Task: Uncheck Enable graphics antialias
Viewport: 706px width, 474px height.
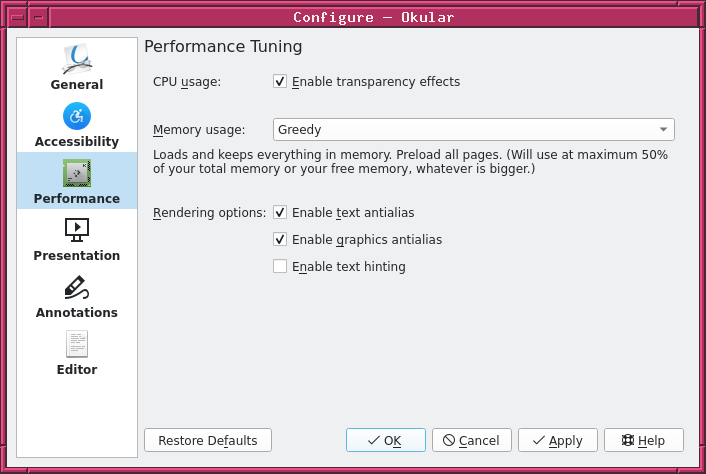Action: 280,240
